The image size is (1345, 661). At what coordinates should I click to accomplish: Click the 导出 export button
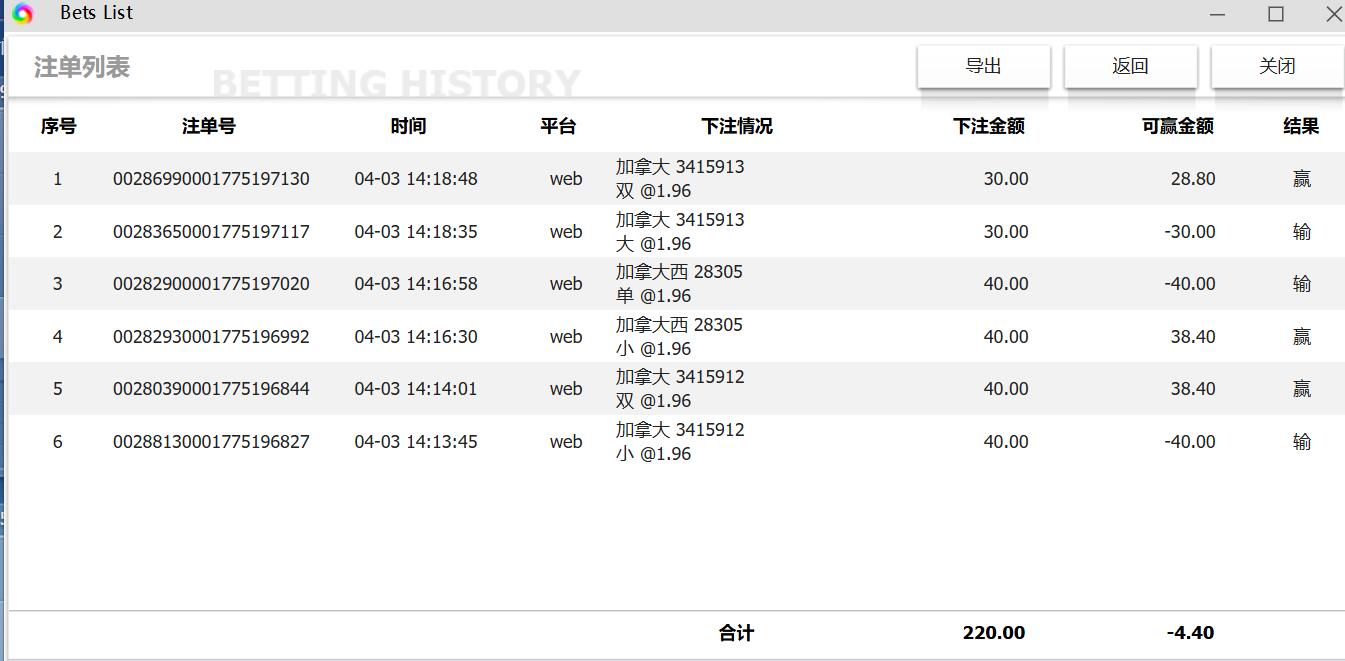983,66
